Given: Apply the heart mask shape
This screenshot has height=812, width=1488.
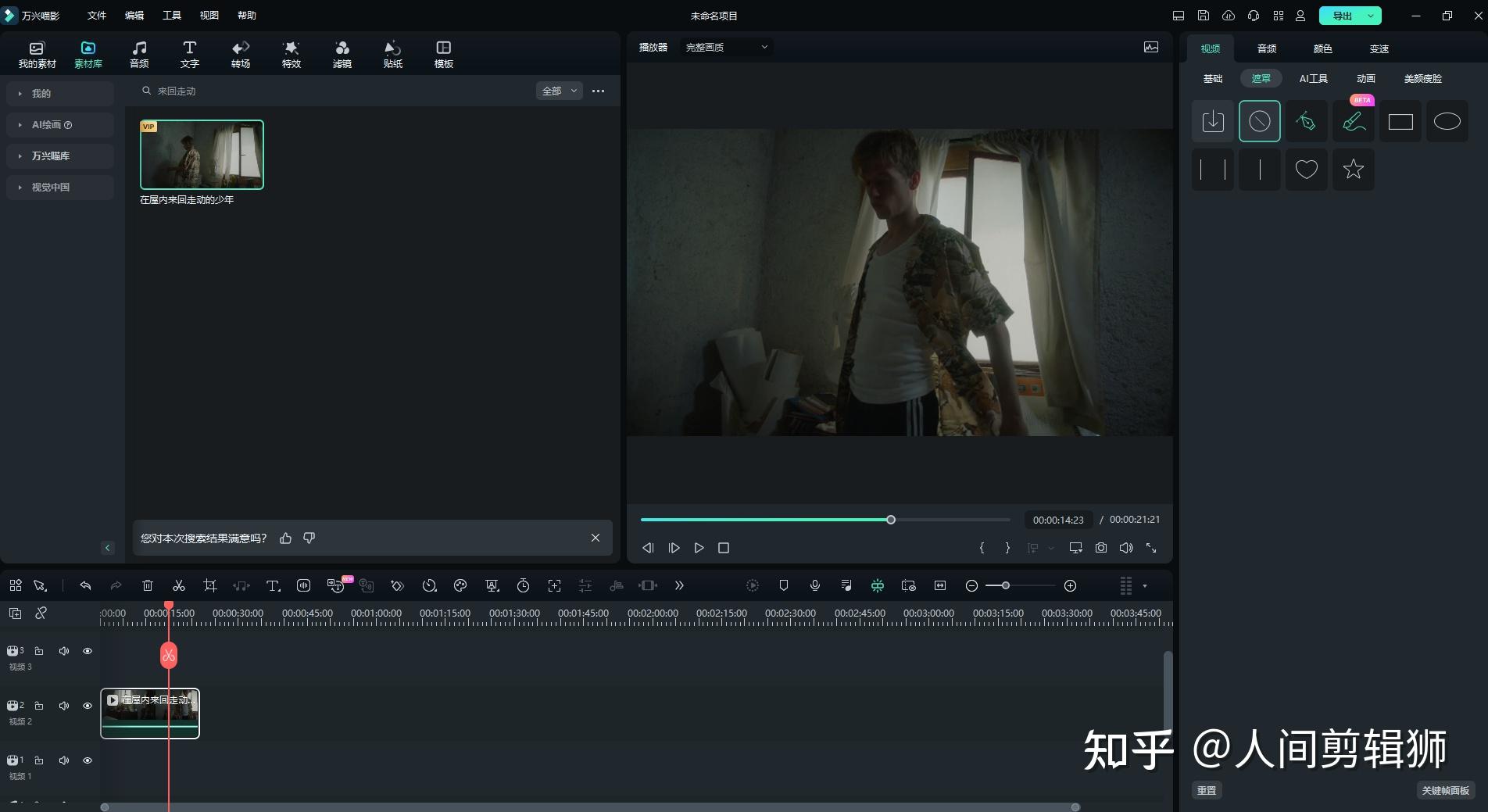Looking at the screenshot, I should pyautogui.click(x=1307, y=170).
